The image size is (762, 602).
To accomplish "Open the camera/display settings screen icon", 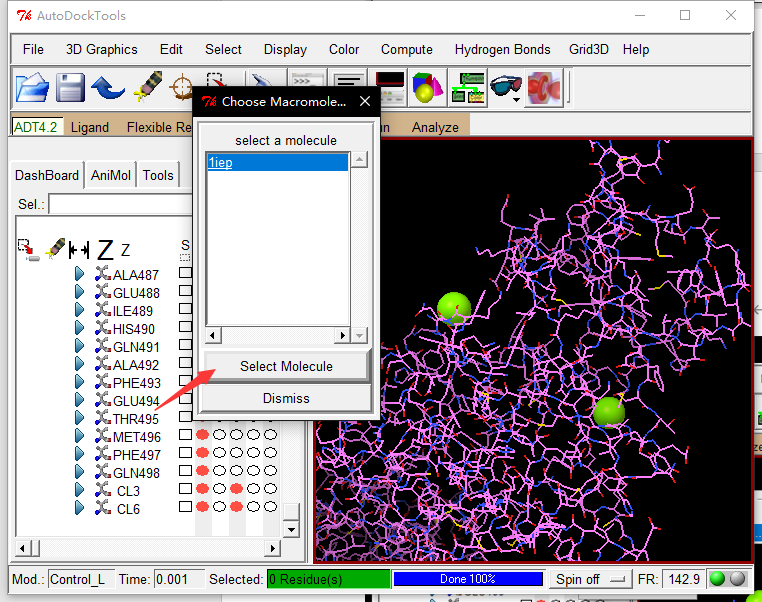I will pos(390,87).
